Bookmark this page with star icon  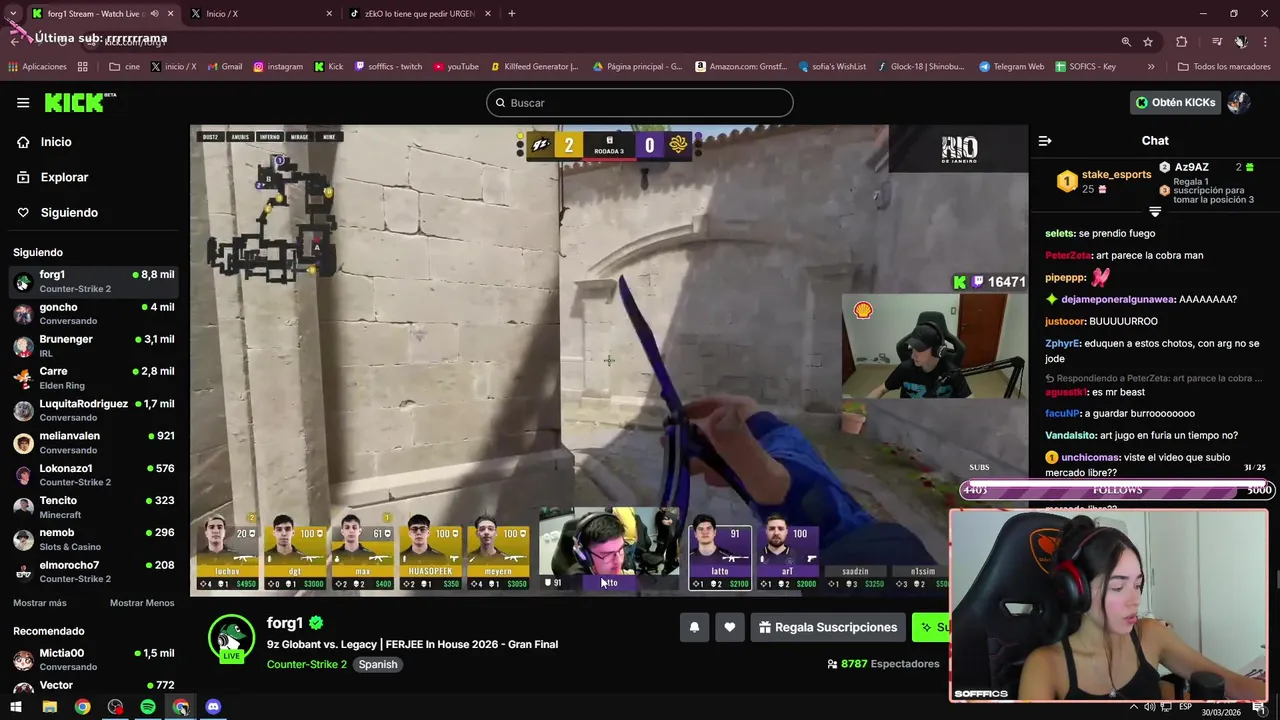[1148, 42]
